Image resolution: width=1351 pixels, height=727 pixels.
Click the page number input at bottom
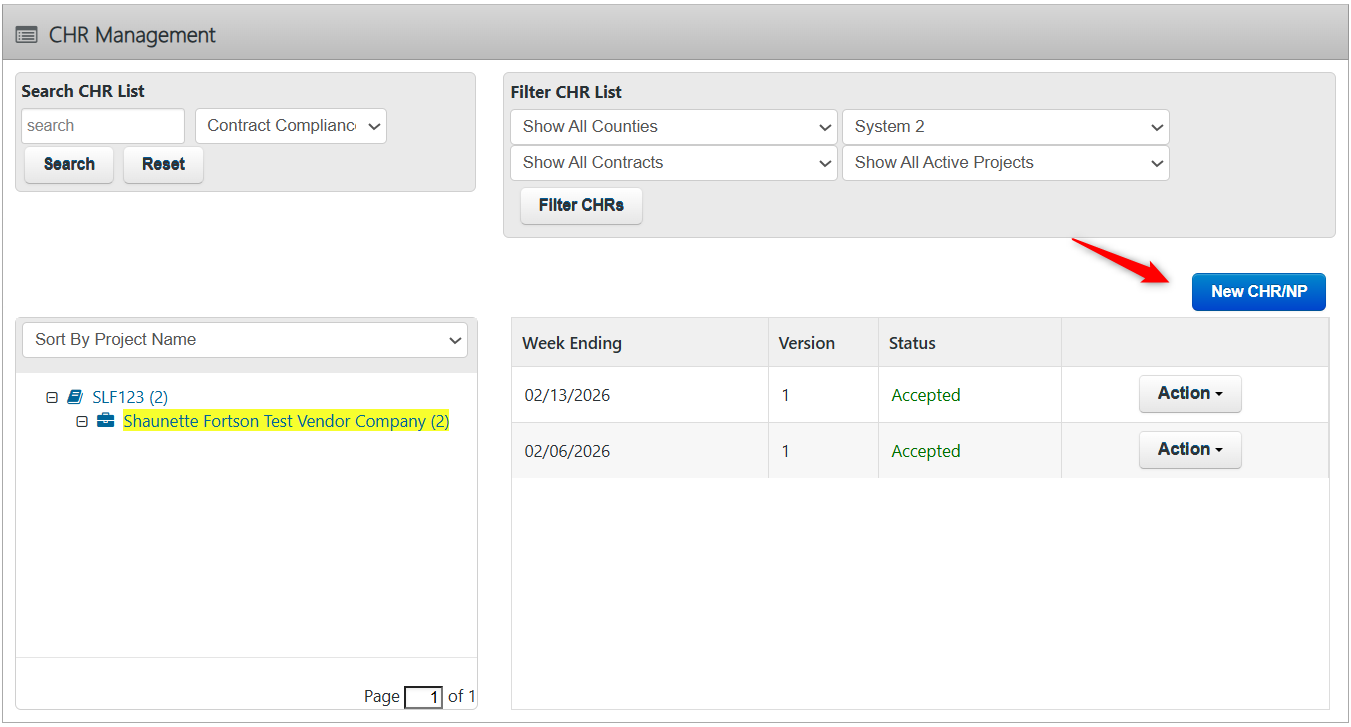tap(423, 697)
